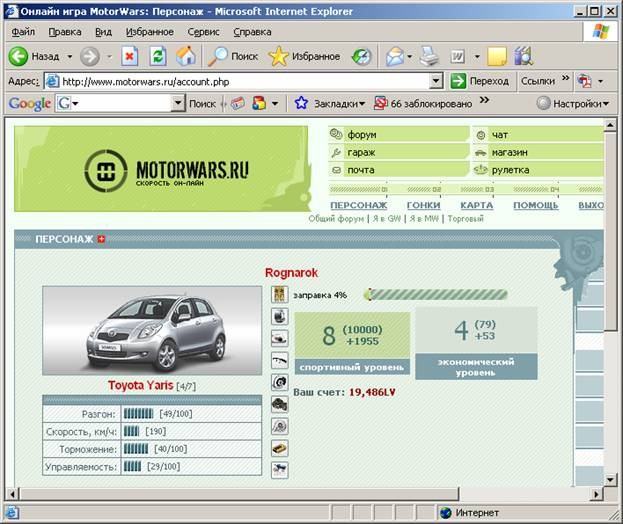Click the fuel station icon beside заправка
The height and width of the screenshot is (524, 623).
[x=280, y=295]
